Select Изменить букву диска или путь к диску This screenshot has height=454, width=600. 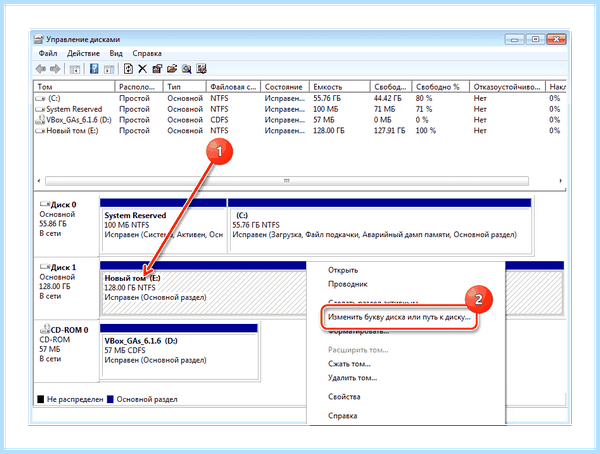399,317
